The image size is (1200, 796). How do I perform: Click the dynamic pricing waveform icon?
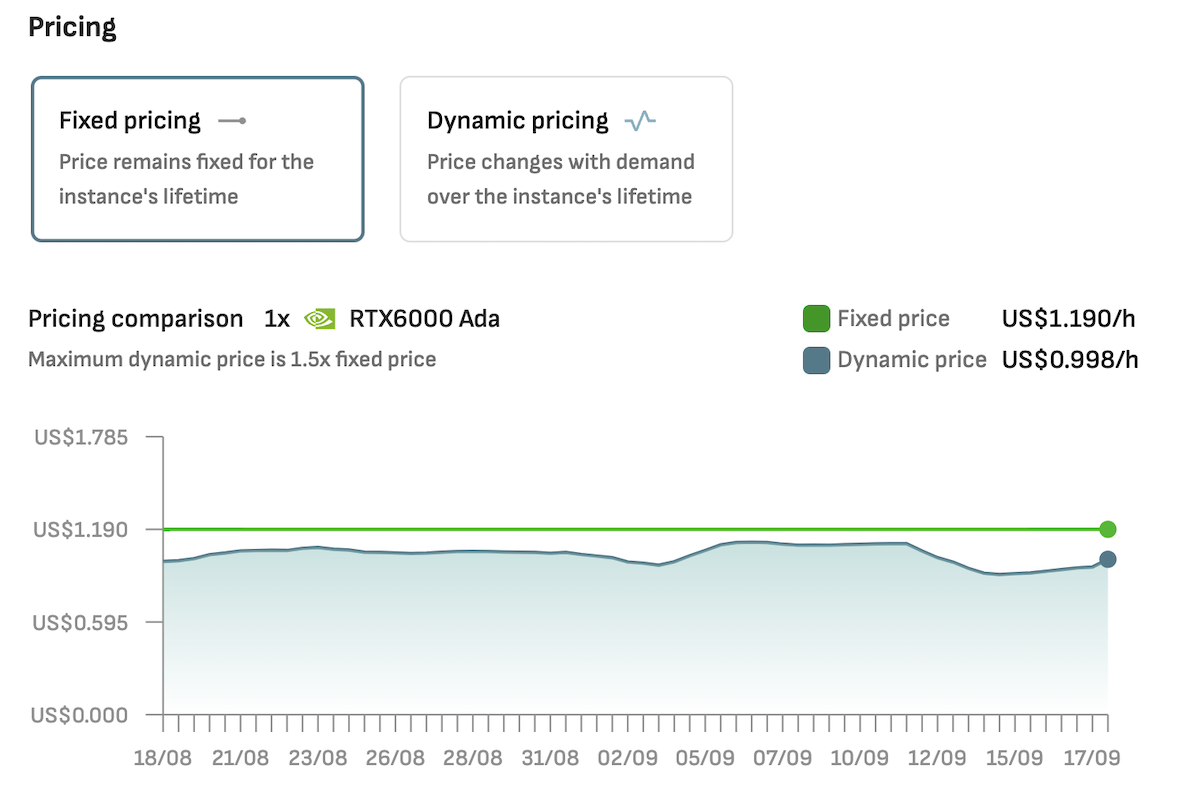coord(640,121)
